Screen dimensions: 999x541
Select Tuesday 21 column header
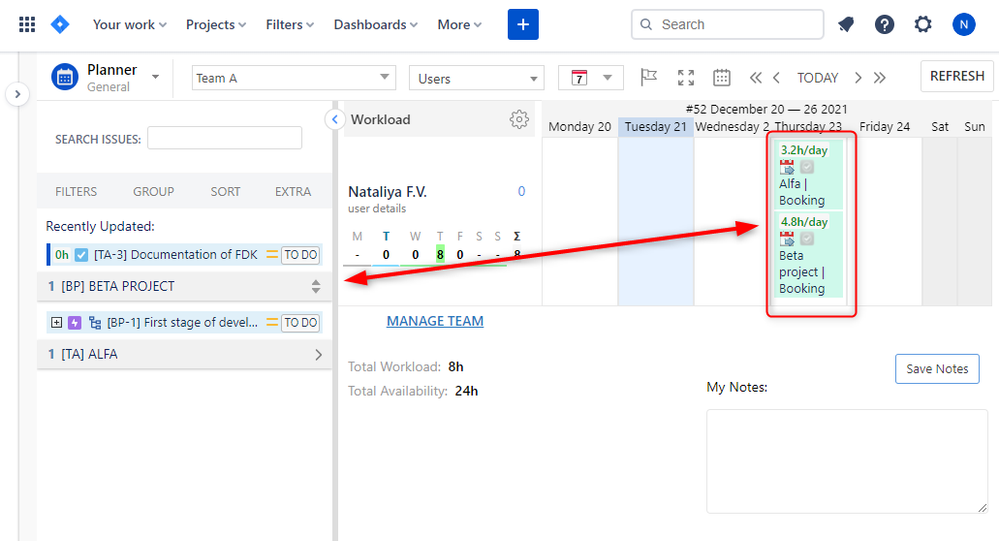tap(656, 127)
